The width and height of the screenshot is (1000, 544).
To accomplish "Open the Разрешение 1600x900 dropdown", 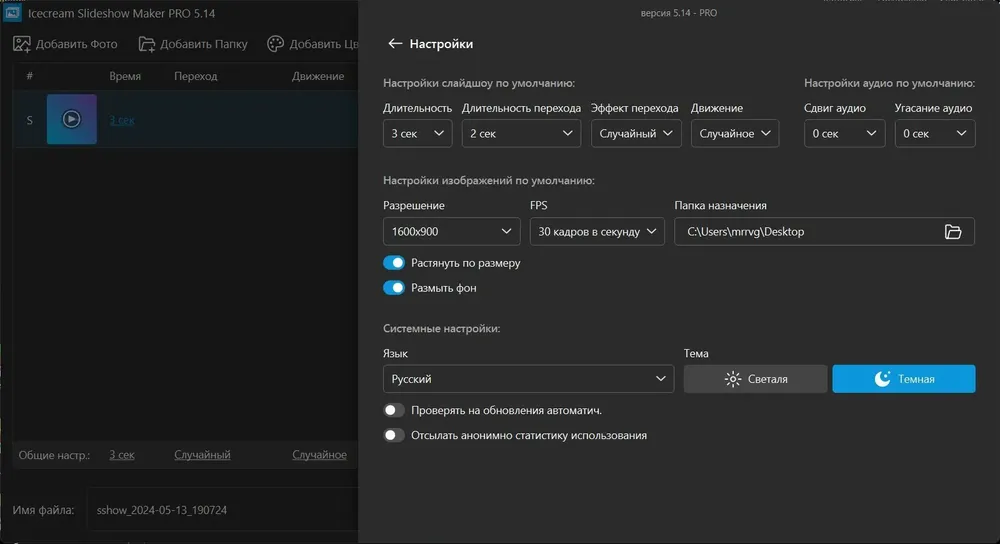I will pos(452,232).
